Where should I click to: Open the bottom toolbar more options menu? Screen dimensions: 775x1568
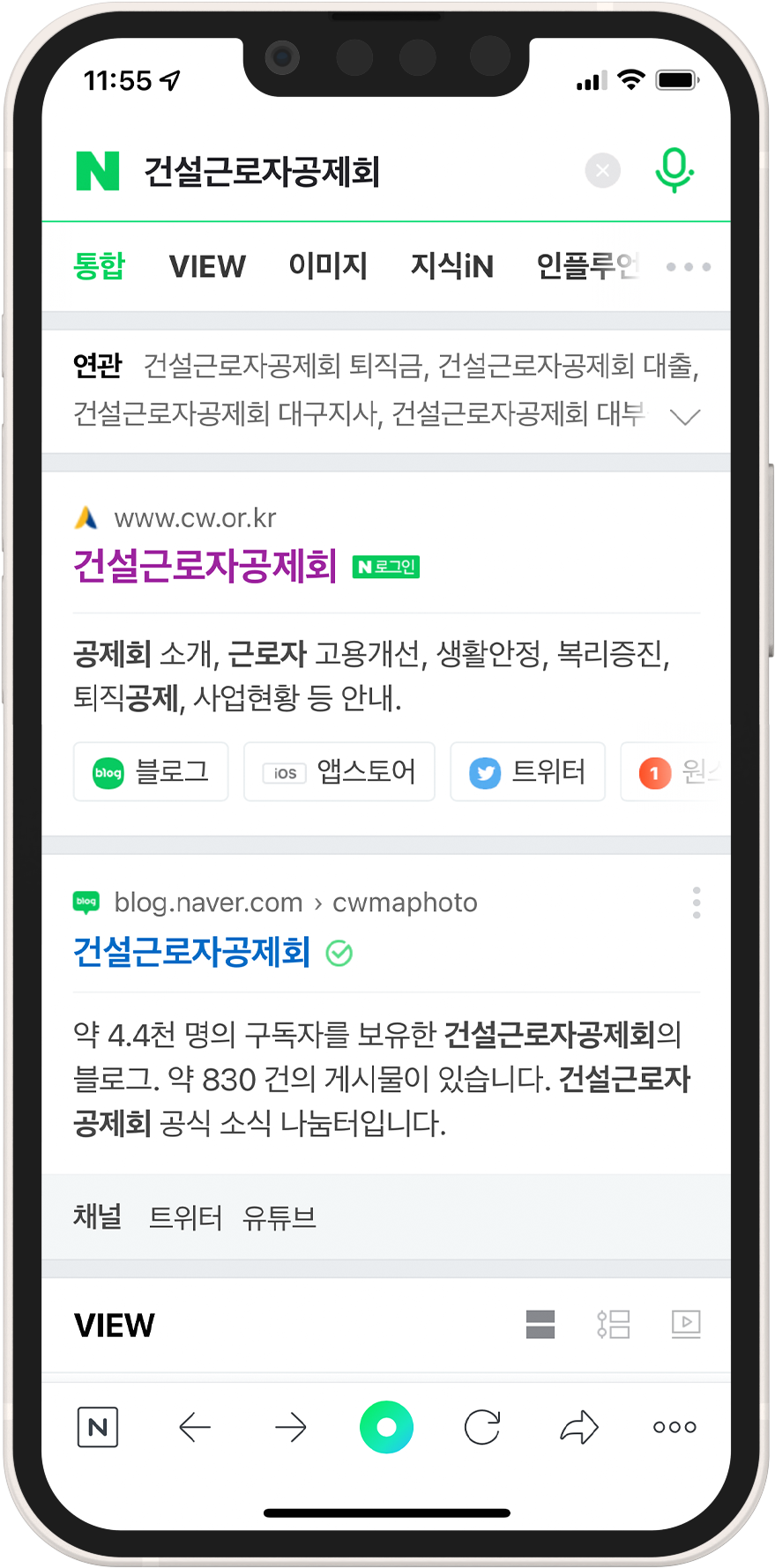[674, 1427]
